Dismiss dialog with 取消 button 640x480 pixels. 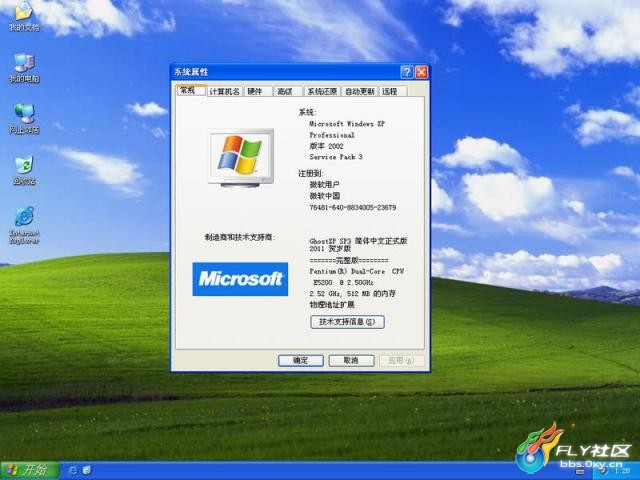pos(351,360)
